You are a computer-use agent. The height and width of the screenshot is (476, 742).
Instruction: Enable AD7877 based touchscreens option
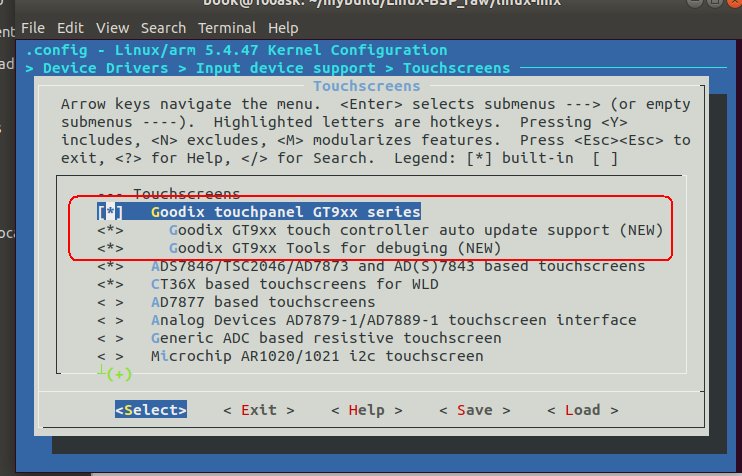click(110, 302)
